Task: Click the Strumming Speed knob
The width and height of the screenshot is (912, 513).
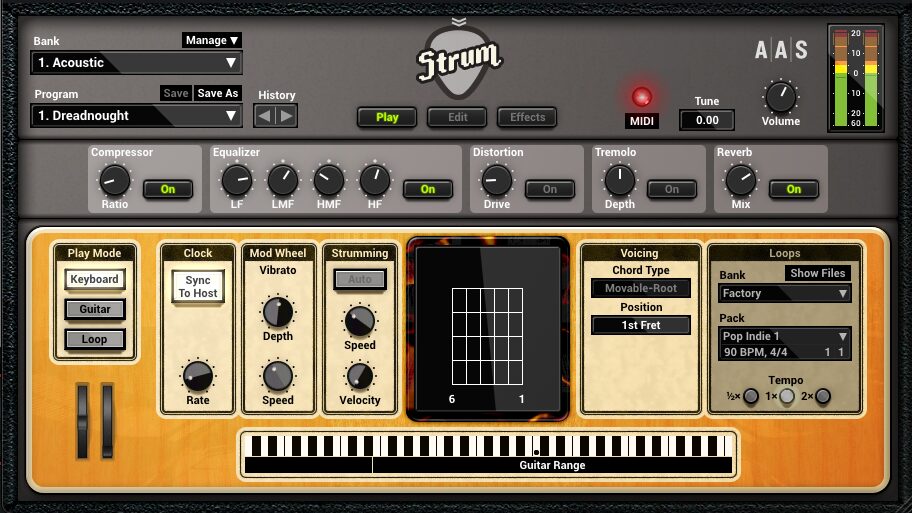Action: click(359, 321)
